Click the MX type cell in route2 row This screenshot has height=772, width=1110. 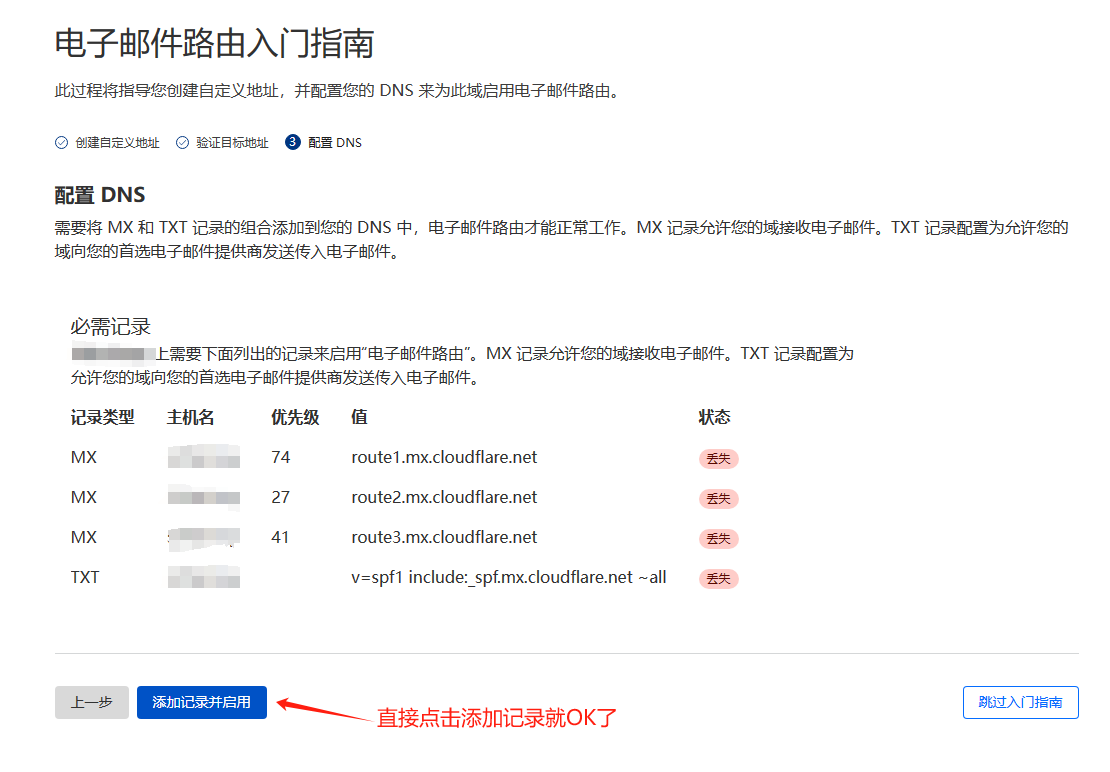click(84, 497)
